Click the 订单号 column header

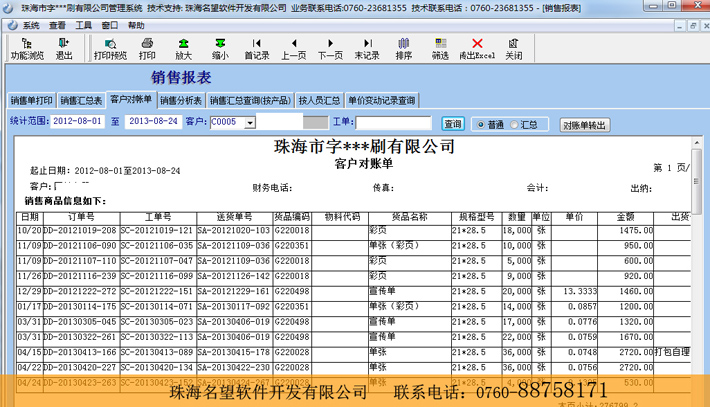(82, 217)
